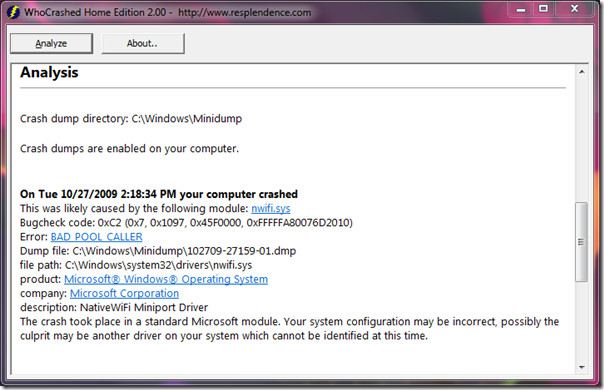Grab the vertical scrollbar thumb
604x390 pixels.
(x=582, y=242)
